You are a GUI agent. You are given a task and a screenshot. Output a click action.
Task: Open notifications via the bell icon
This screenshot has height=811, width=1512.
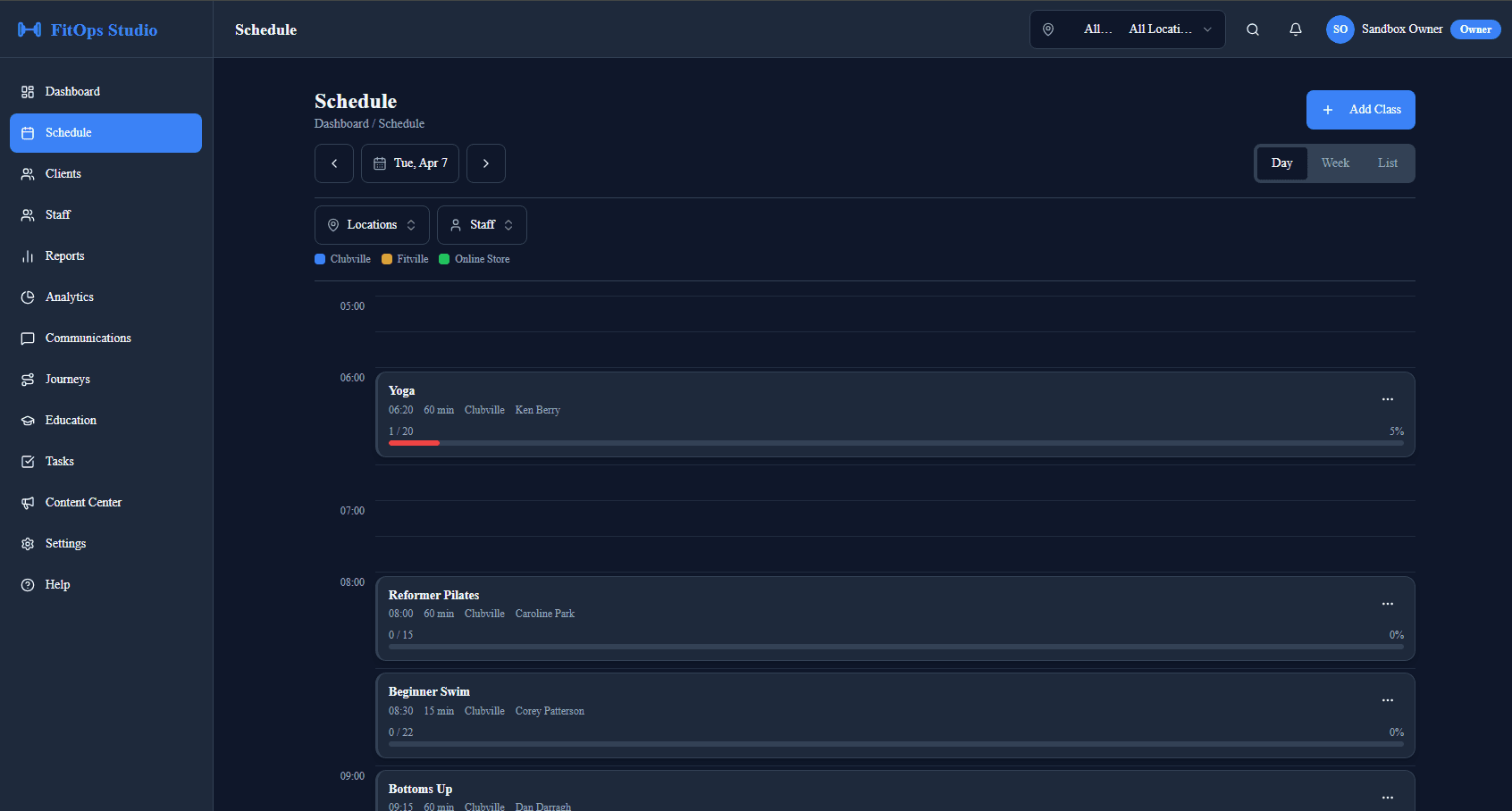pos(1295,29)
